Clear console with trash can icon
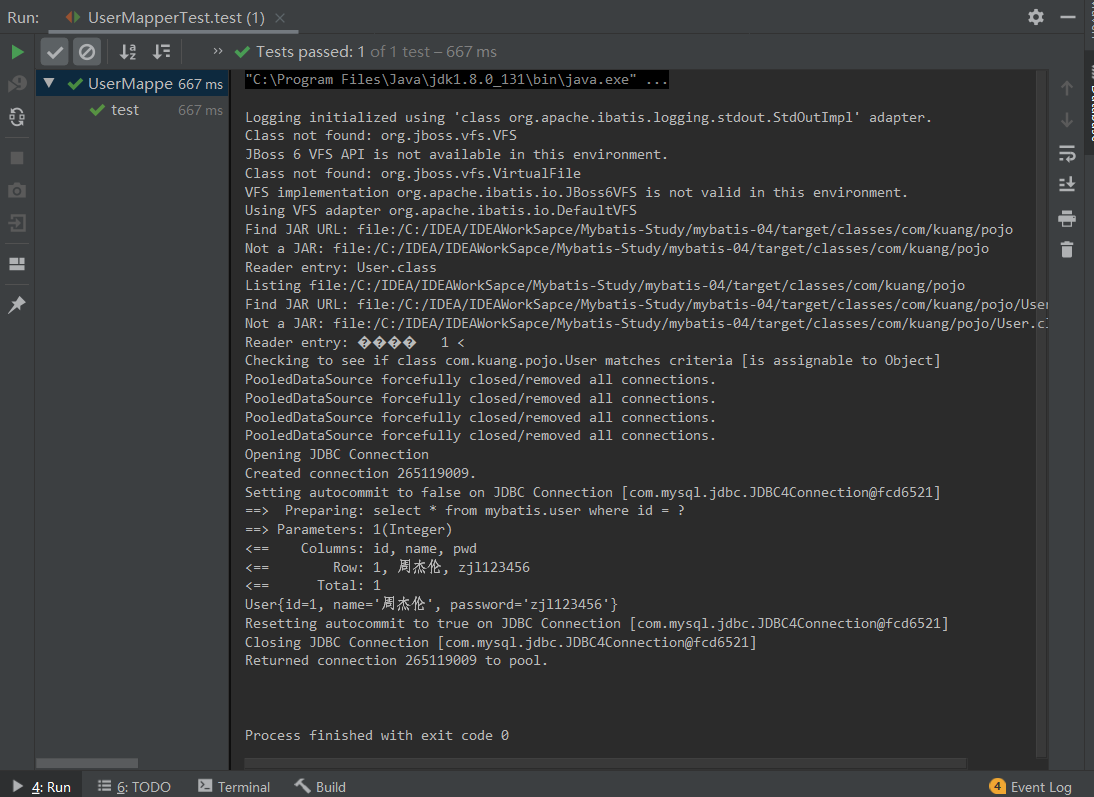The height and width of the screenshot is (797, 1094). tap(1067, 249)
